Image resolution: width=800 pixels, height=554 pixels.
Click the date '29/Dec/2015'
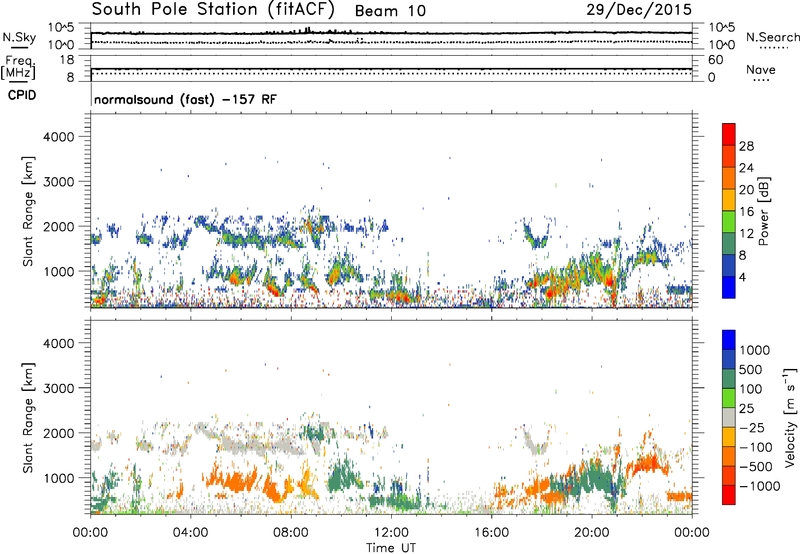639,9
